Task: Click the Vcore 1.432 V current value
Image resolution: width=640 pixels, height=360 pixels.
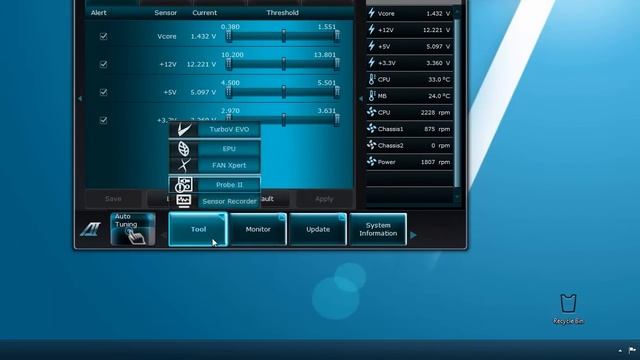Action: tap(203, 36)
